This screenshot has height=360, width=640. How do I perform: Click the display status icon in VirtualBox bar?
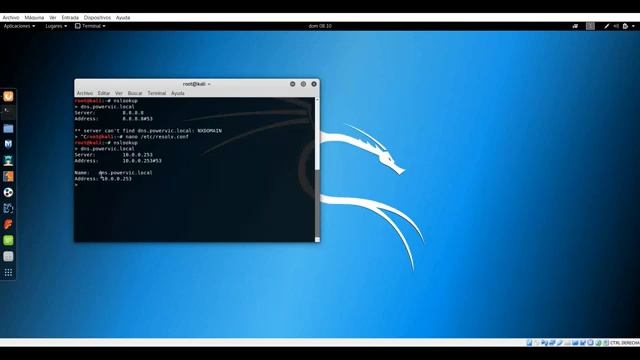(575, 343)
